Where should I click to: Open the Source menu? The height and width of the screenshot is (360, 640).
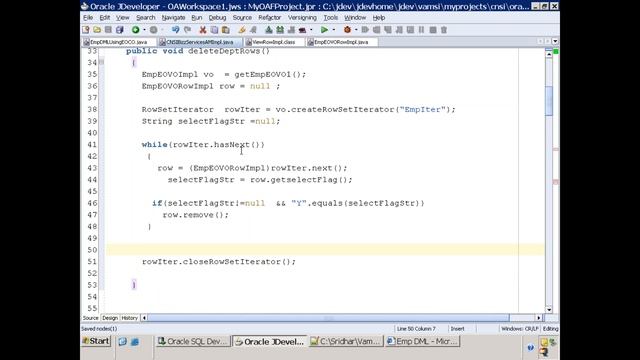click(x=242, y=18)
